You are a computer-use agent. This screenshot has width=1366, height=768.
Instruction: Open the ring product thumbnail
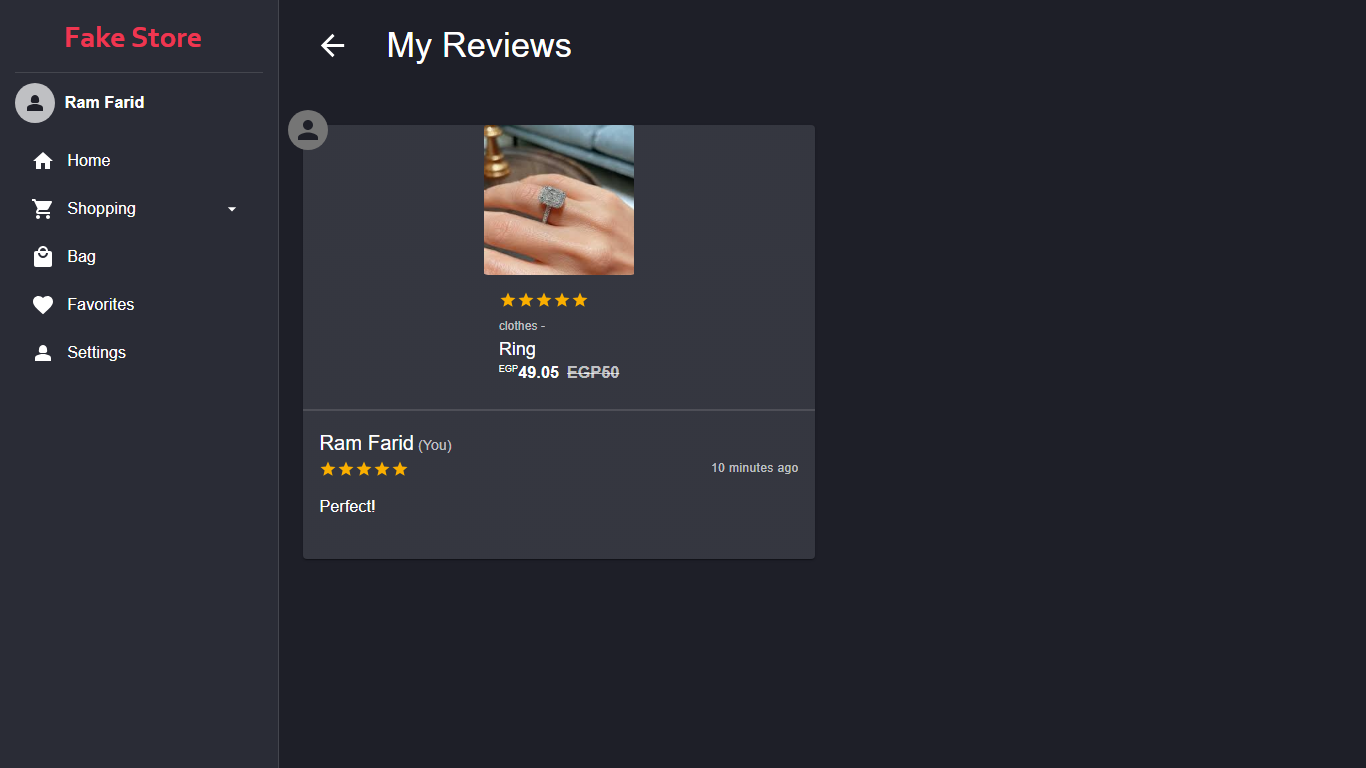point(559,200)
